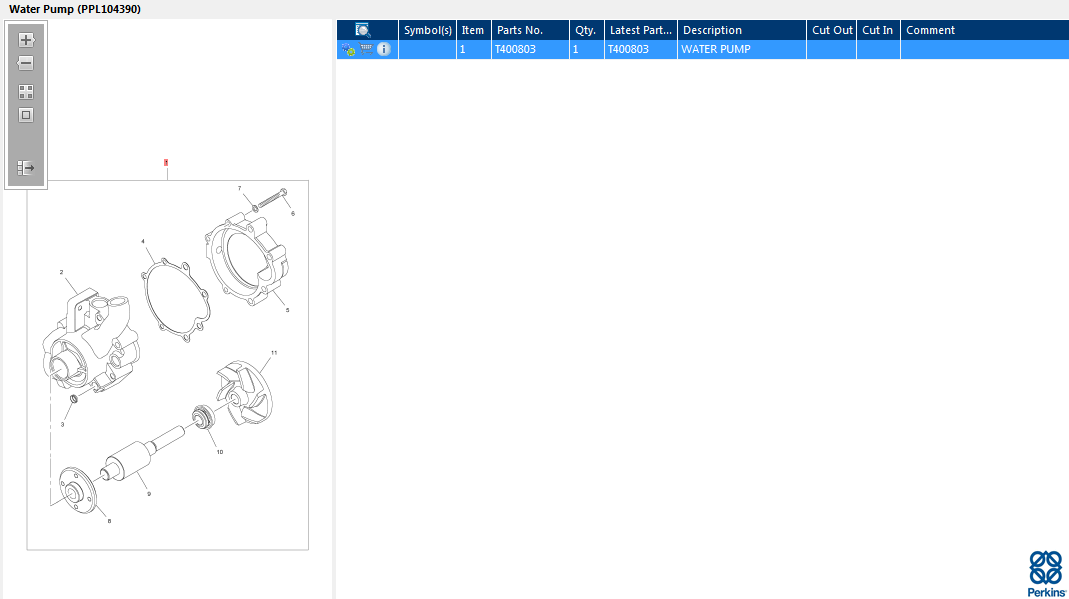Click callout number 11 on the diagram

274,353
